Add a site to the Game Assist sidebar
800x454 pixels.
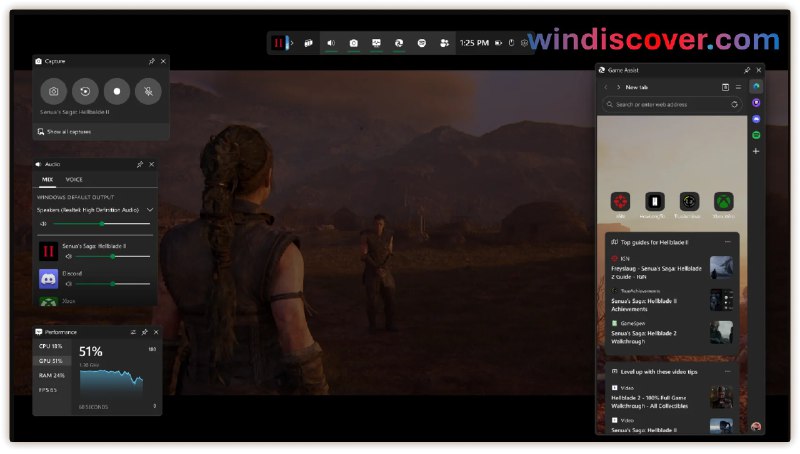click(x=756, y=152)
